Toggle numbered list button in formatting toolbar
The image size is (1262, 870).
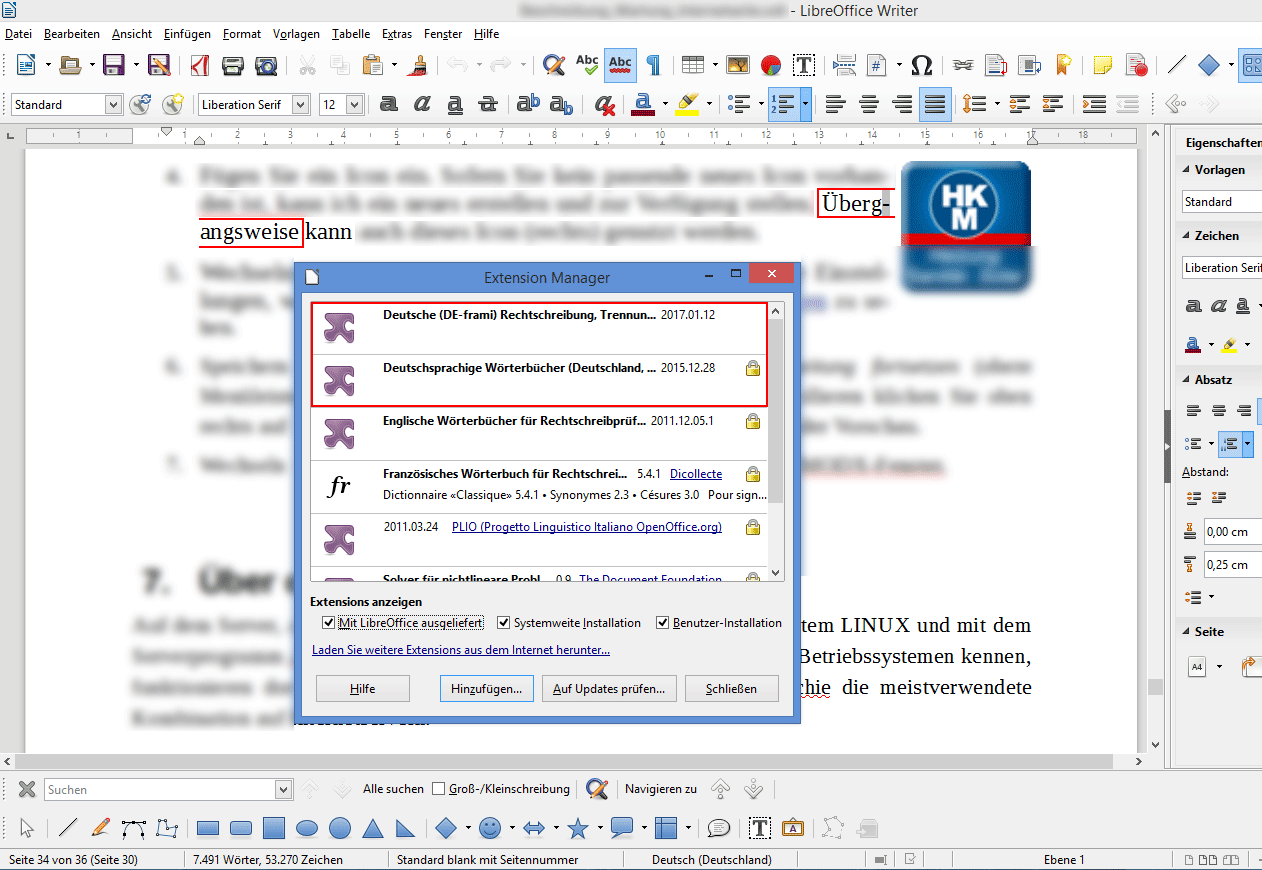tap(782, 104)
